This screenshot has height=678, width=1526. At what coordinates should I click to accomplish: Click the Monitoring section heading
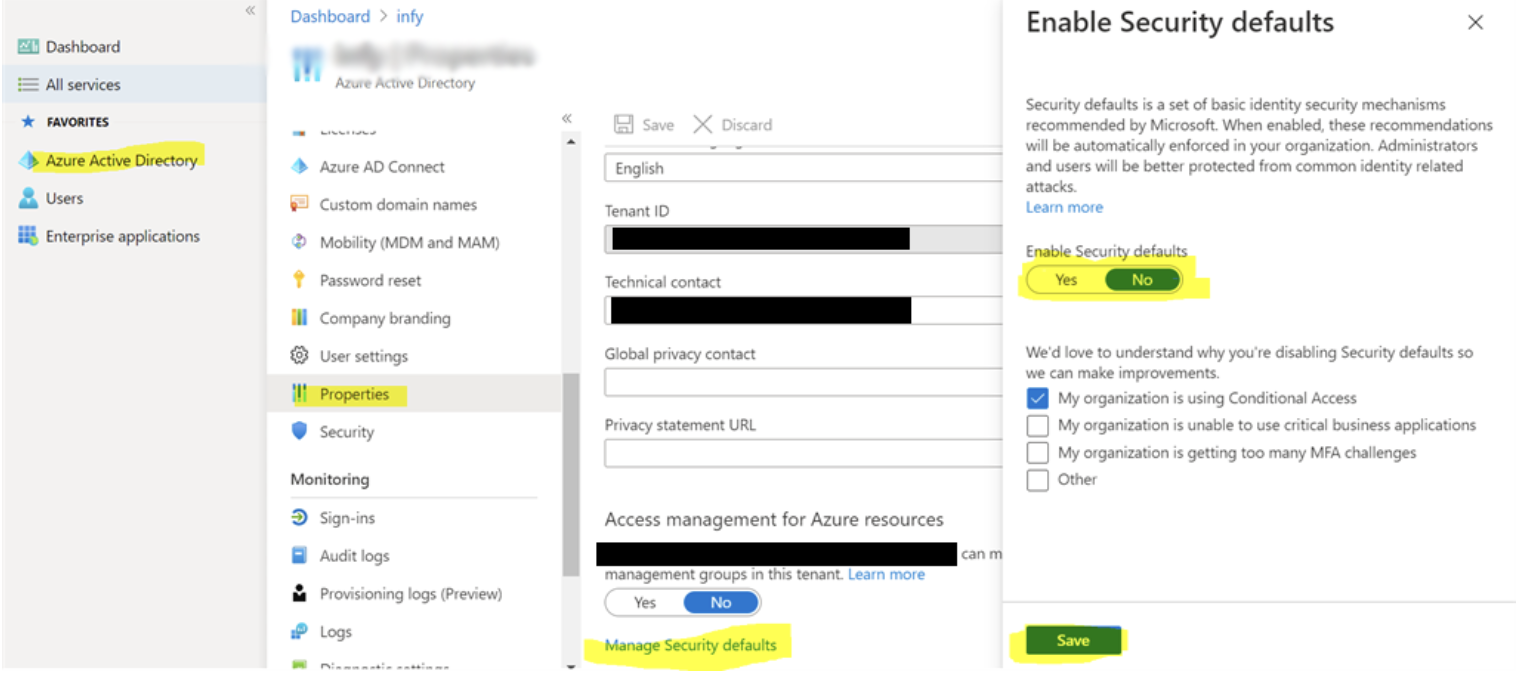[330, 479]
